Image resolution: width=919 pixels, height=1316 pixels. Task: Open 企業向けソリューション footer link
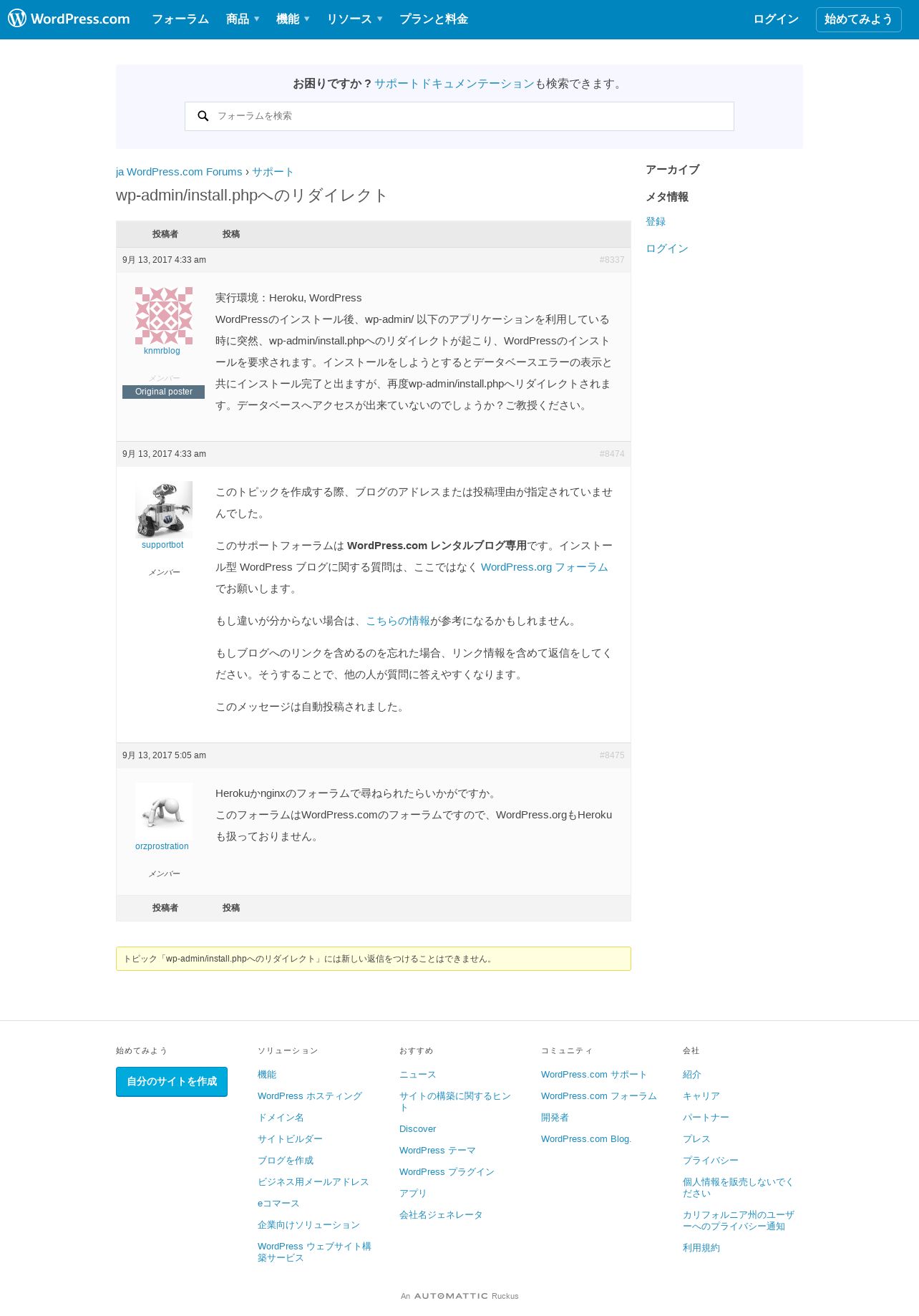(x=308, y=1225)
